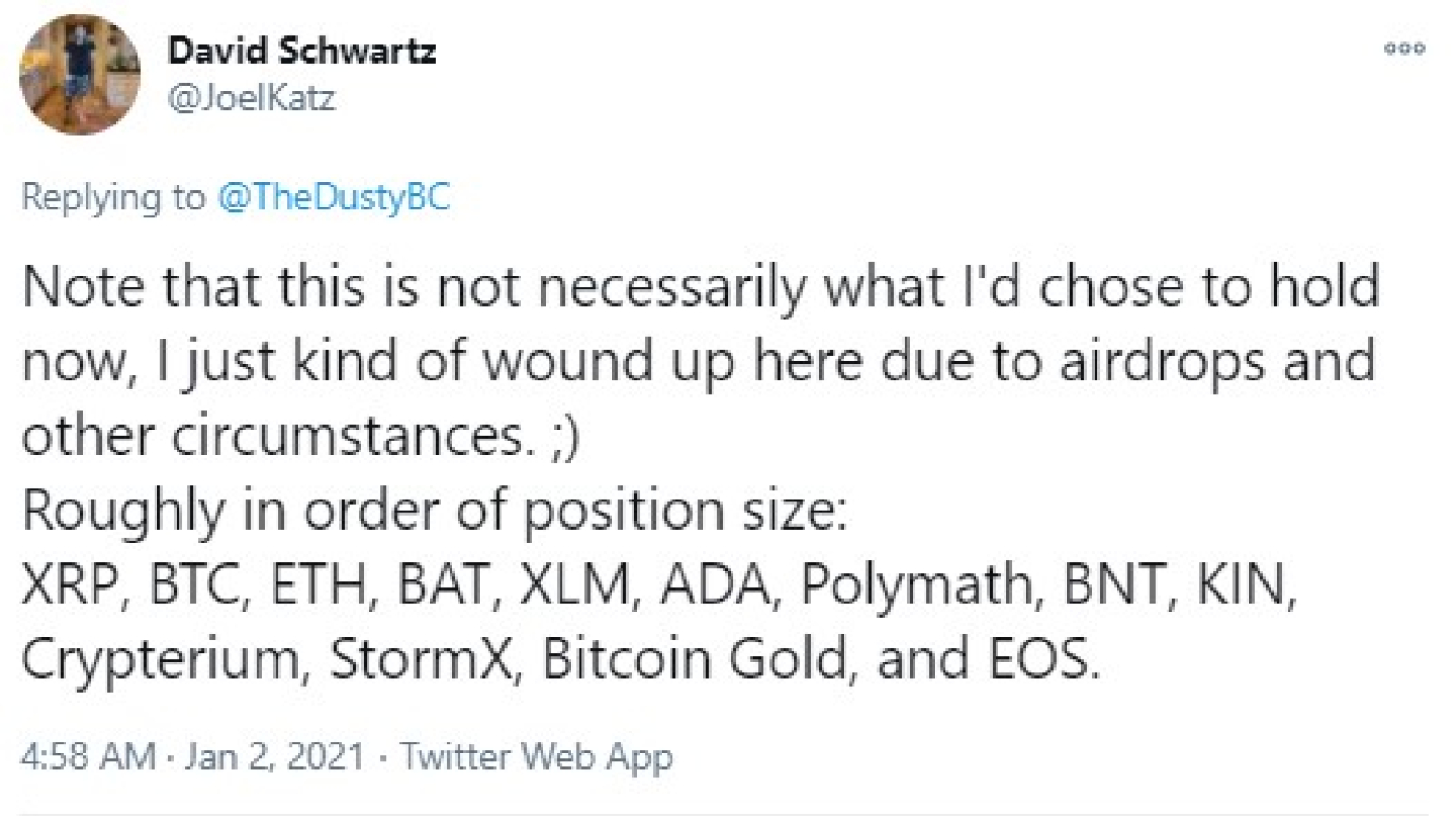Select the word StormX in tweet
The width and height of the screenshot is (1456, 819).
tap(420, 658)
